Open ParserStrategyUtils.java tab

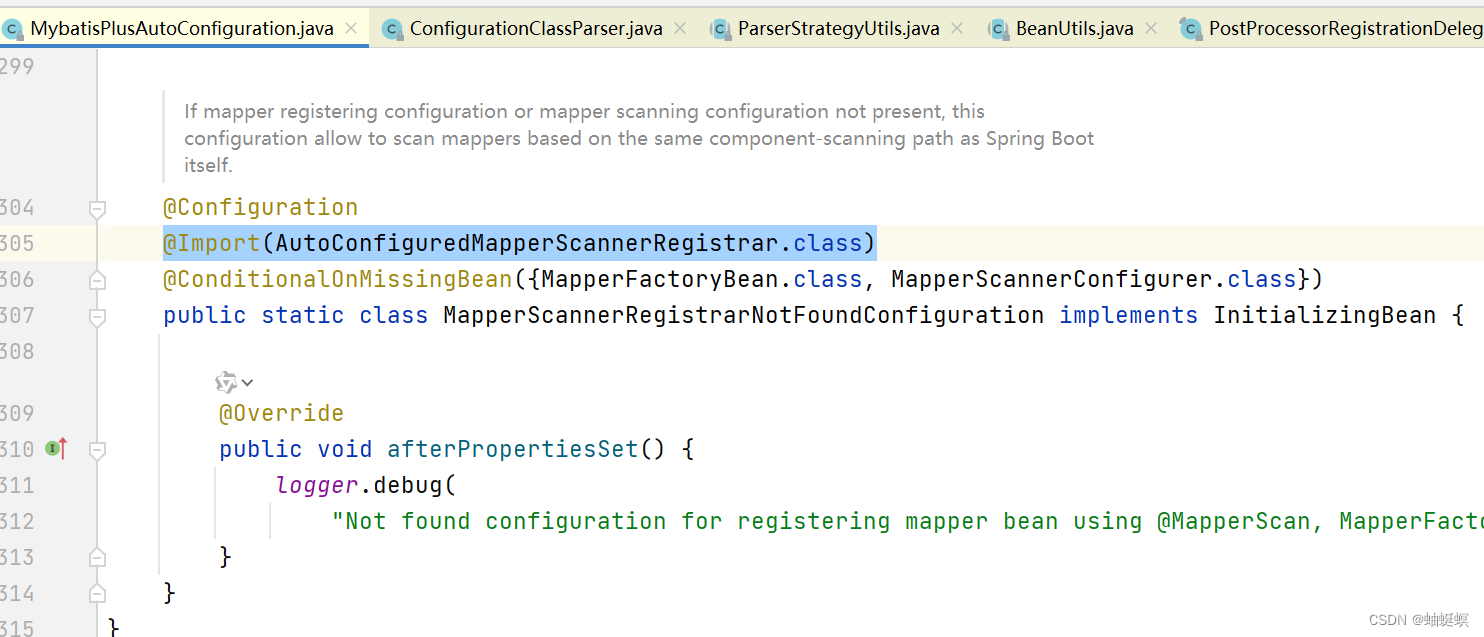[x=839, y=28]
